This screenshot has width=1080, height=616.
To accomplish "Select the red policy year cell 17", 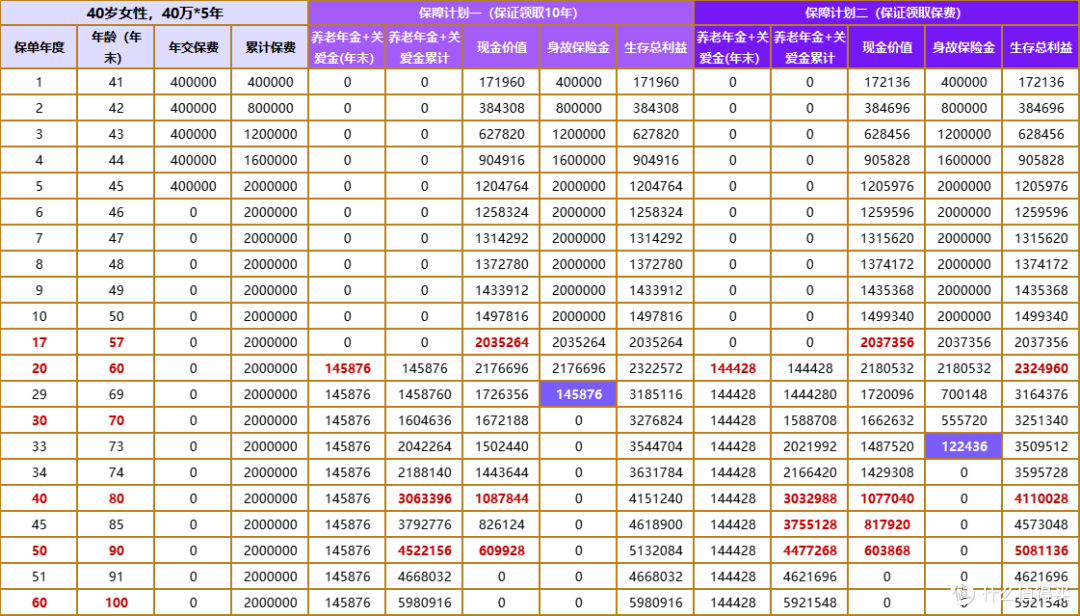I will click(39, 342).
